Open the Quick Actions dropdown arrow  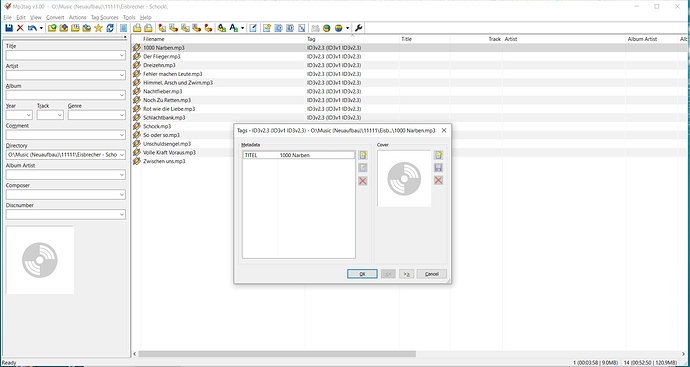click(x=242, y=28)
